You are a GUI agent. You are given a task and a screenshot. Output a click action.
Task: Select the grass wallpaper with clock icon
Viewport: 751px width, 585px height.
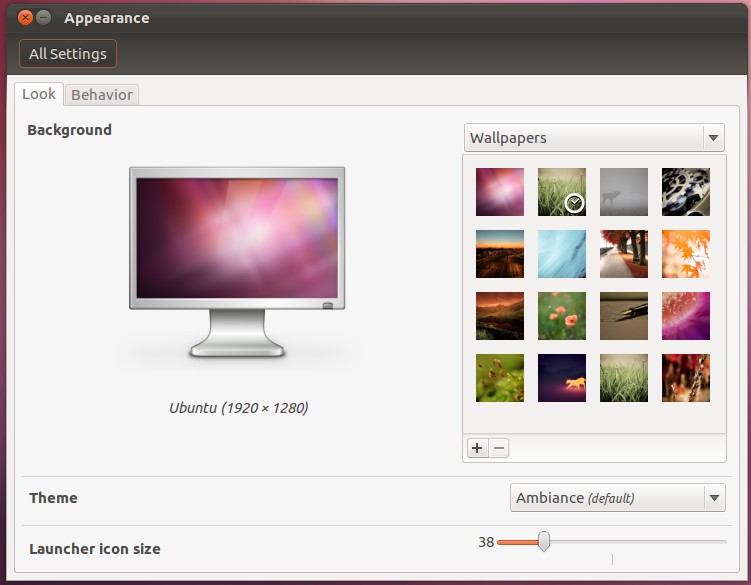point(562,192)
